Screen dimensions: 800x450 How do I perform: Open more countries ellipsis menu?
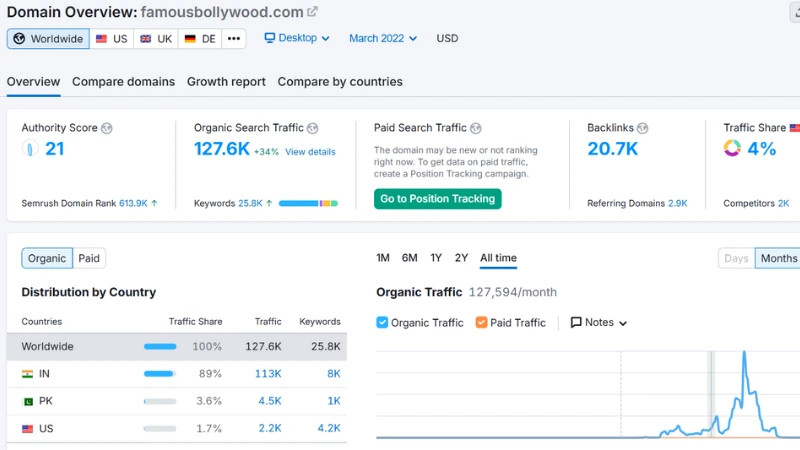pyautogui.click(x=234, y=39)
